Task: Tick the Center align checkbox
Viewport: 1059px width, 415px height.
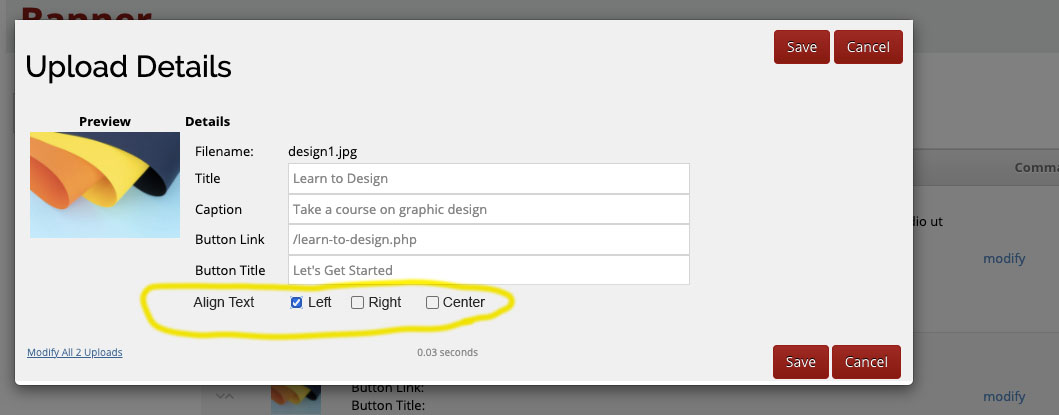Action: click(x=432, y=303)
